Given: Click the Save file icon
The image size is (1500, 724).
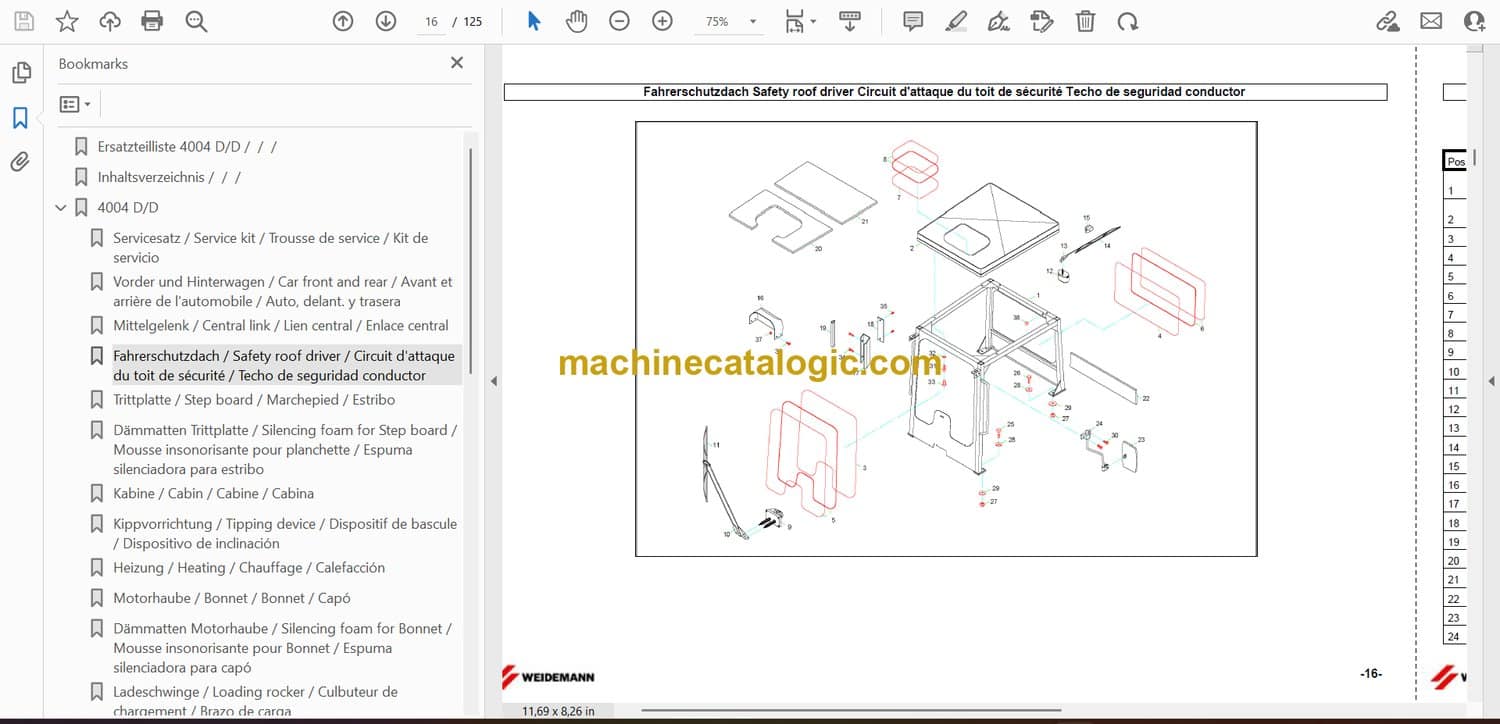Looking at the screenshot, I should (x=24, y=21).
